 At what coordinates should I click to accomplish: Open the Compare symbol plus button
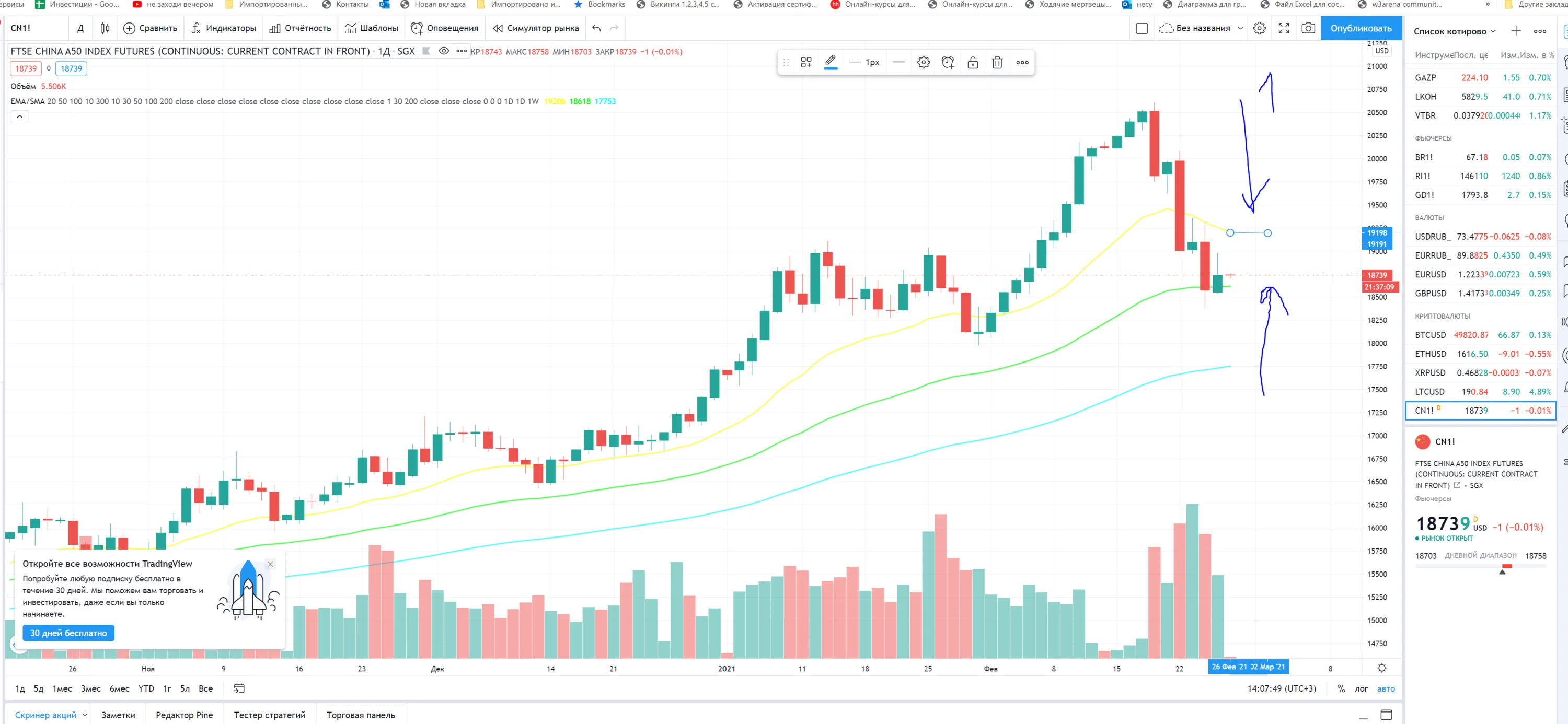[x=151, y=28]
